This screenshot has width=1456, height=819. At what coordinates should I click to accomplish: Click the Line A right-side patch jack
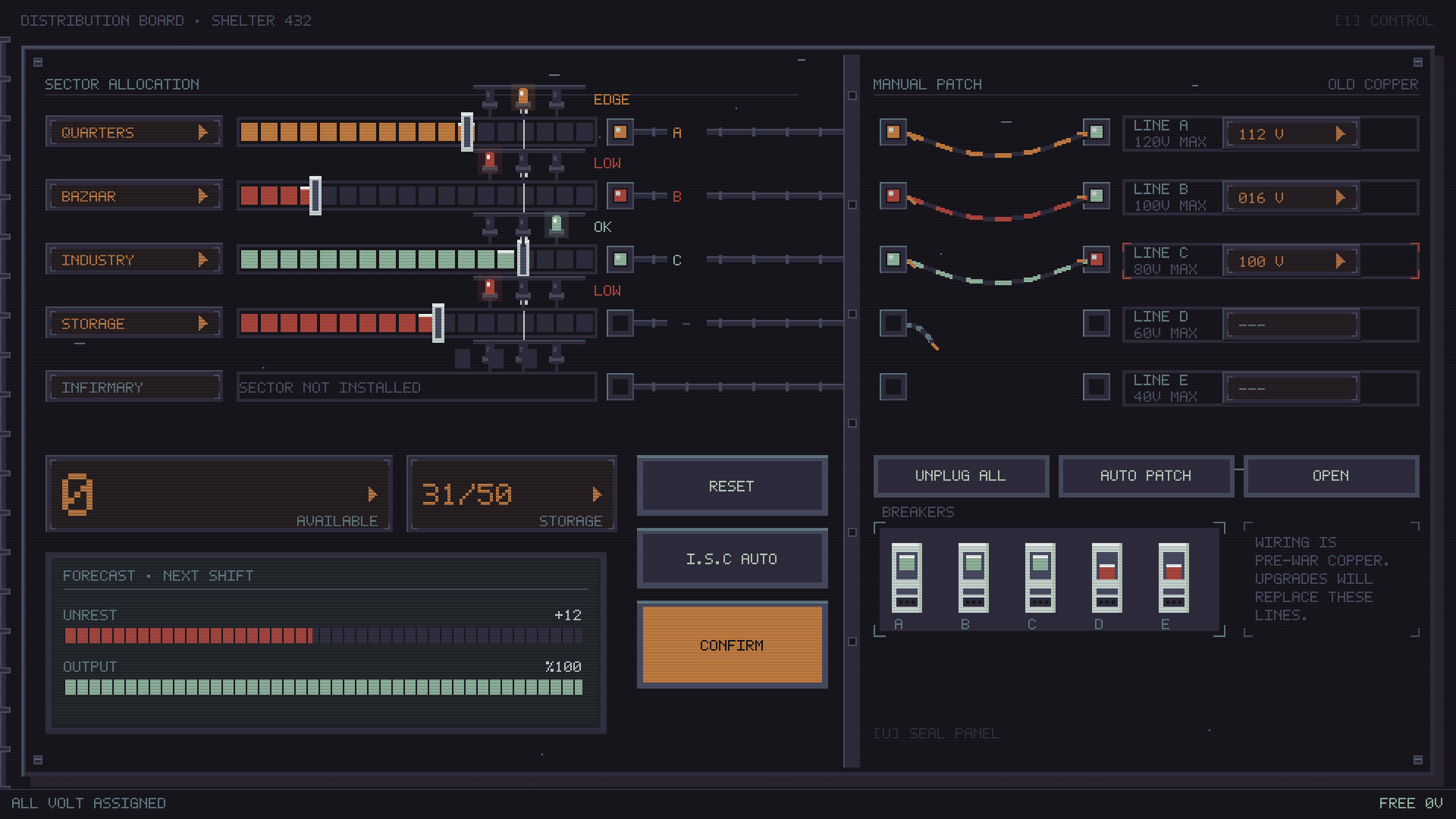[1096, 133]
